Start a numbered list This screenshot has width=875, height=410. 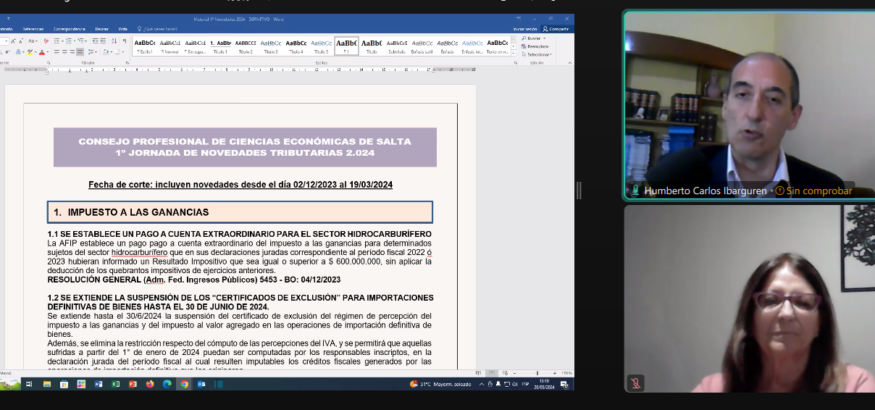tap(68, 41)
